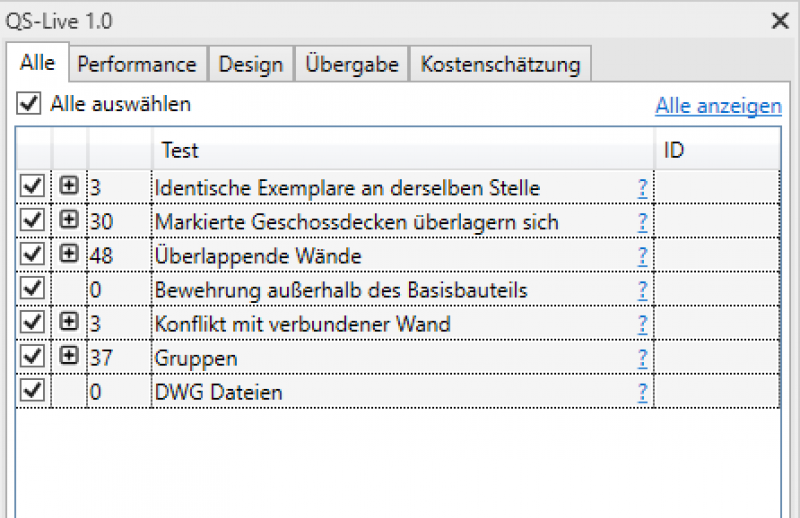Click the Test column header
Viewport: 800px width, 518px height.
tap(400, 151)
